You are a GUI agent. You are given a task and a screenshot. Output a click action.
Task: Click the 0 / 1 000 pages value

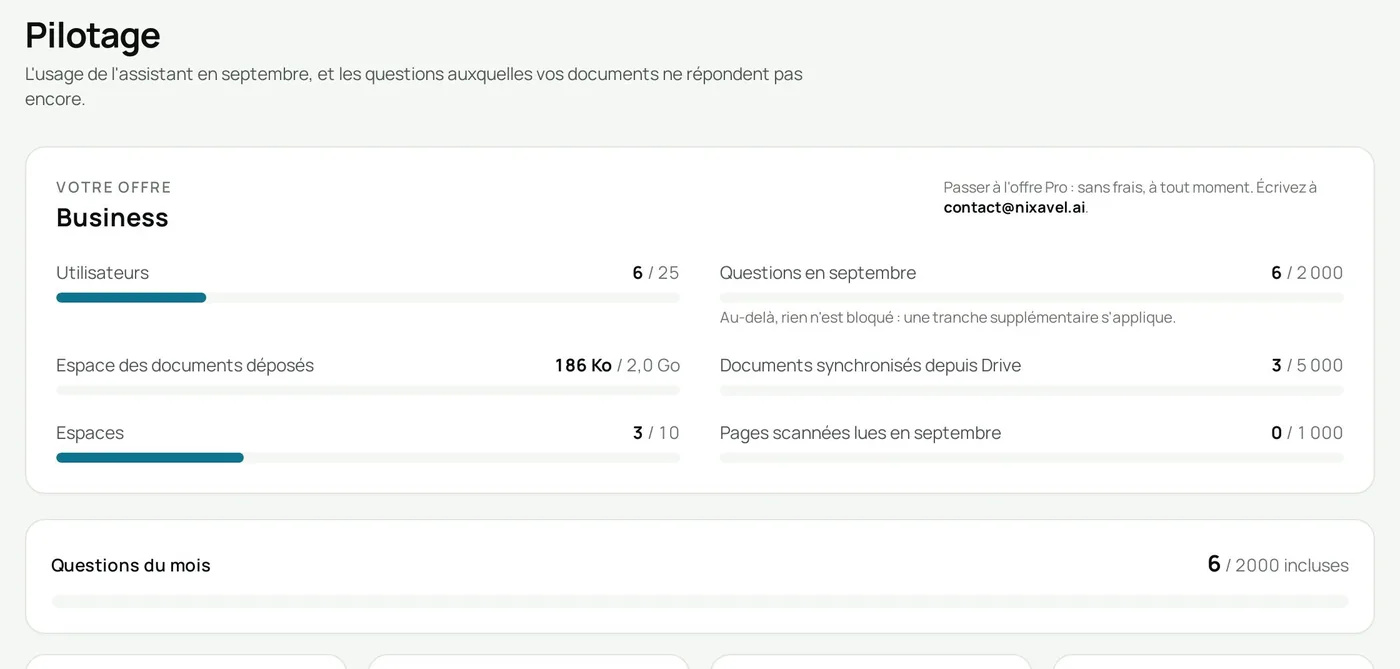[x=1307, y=433]
